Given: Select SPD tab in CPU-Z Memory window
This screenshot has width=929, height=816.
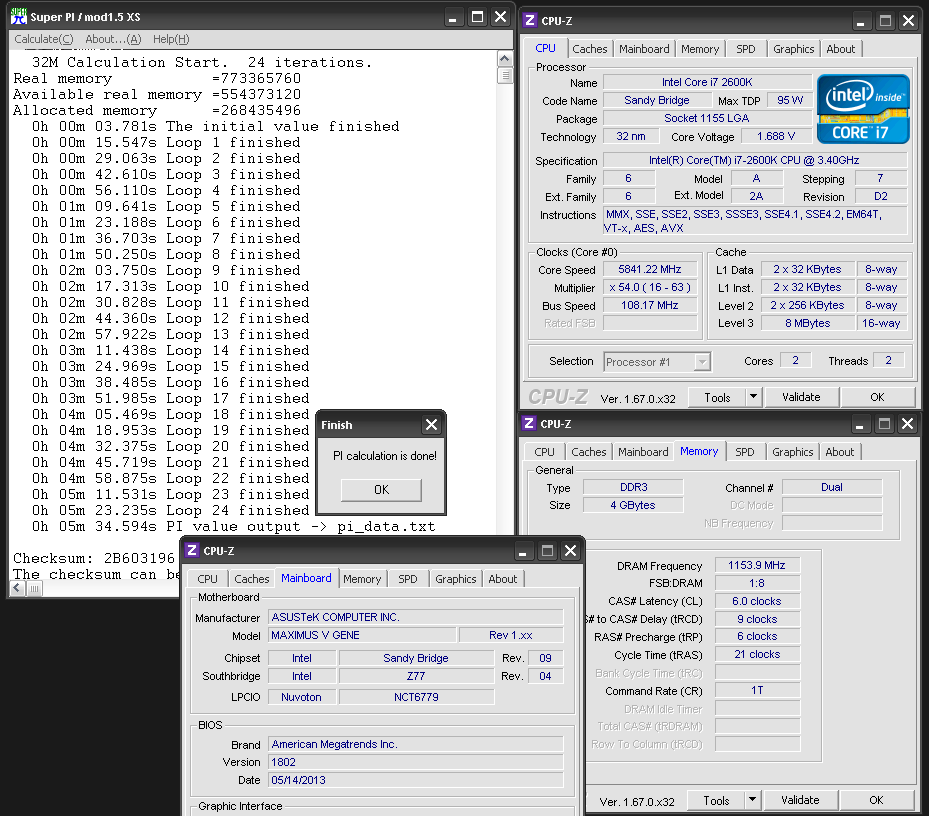Looking at the screenshot, I should coord(744,452).
